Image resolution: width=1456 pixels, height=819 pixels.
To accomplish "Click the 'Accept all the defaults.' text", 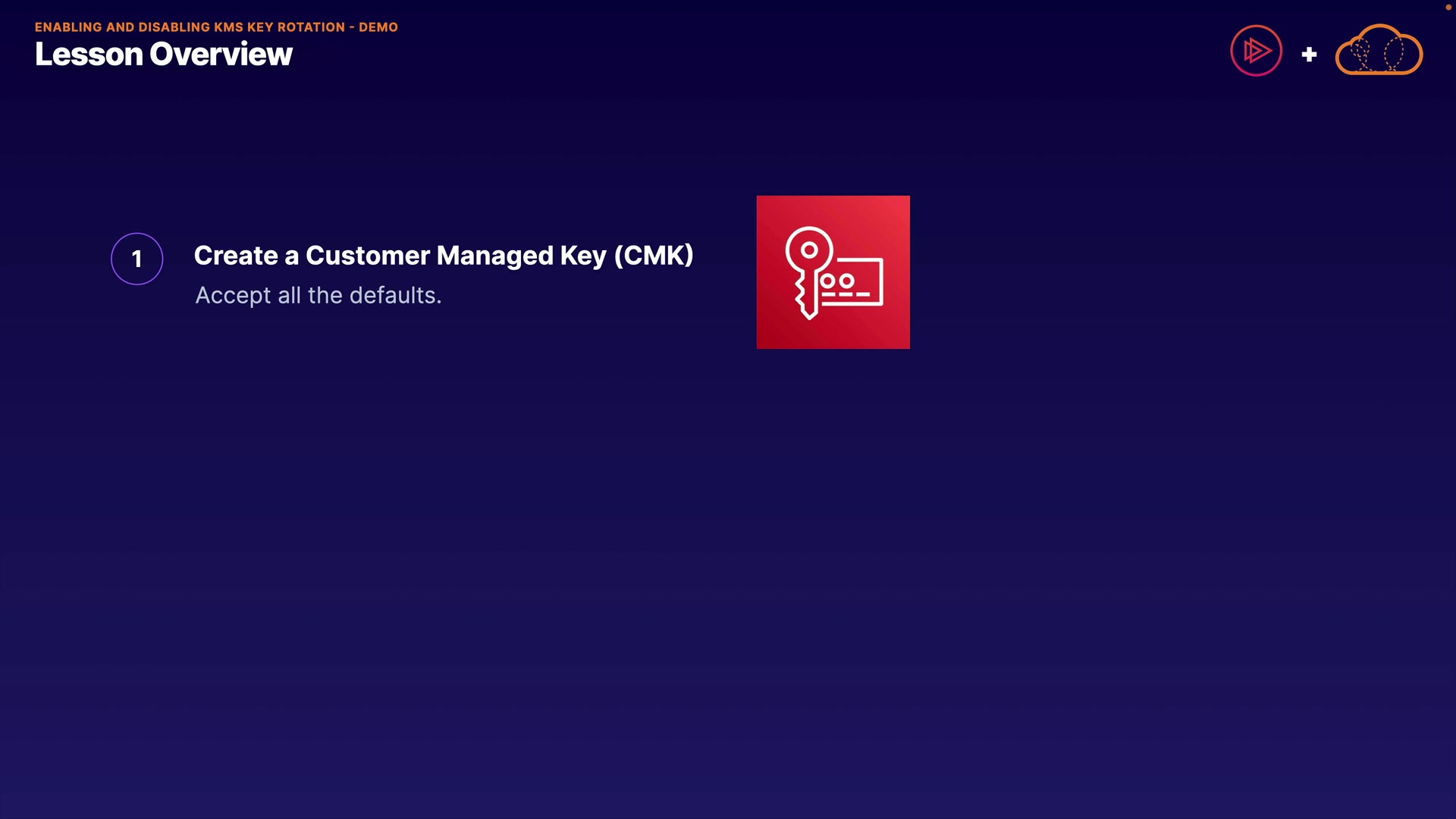I will coord(318,295).
